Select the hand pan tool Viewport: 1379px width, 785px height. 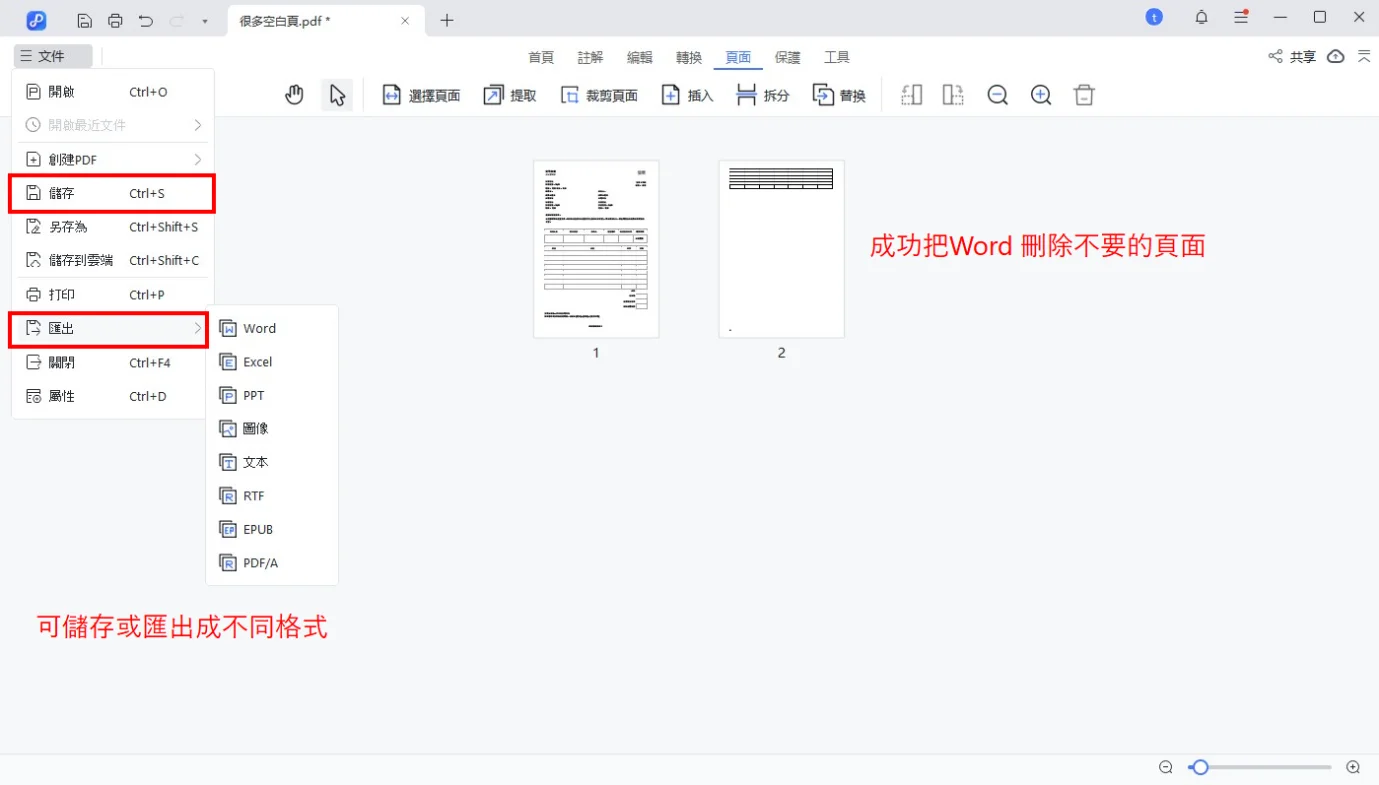(294, 94)
